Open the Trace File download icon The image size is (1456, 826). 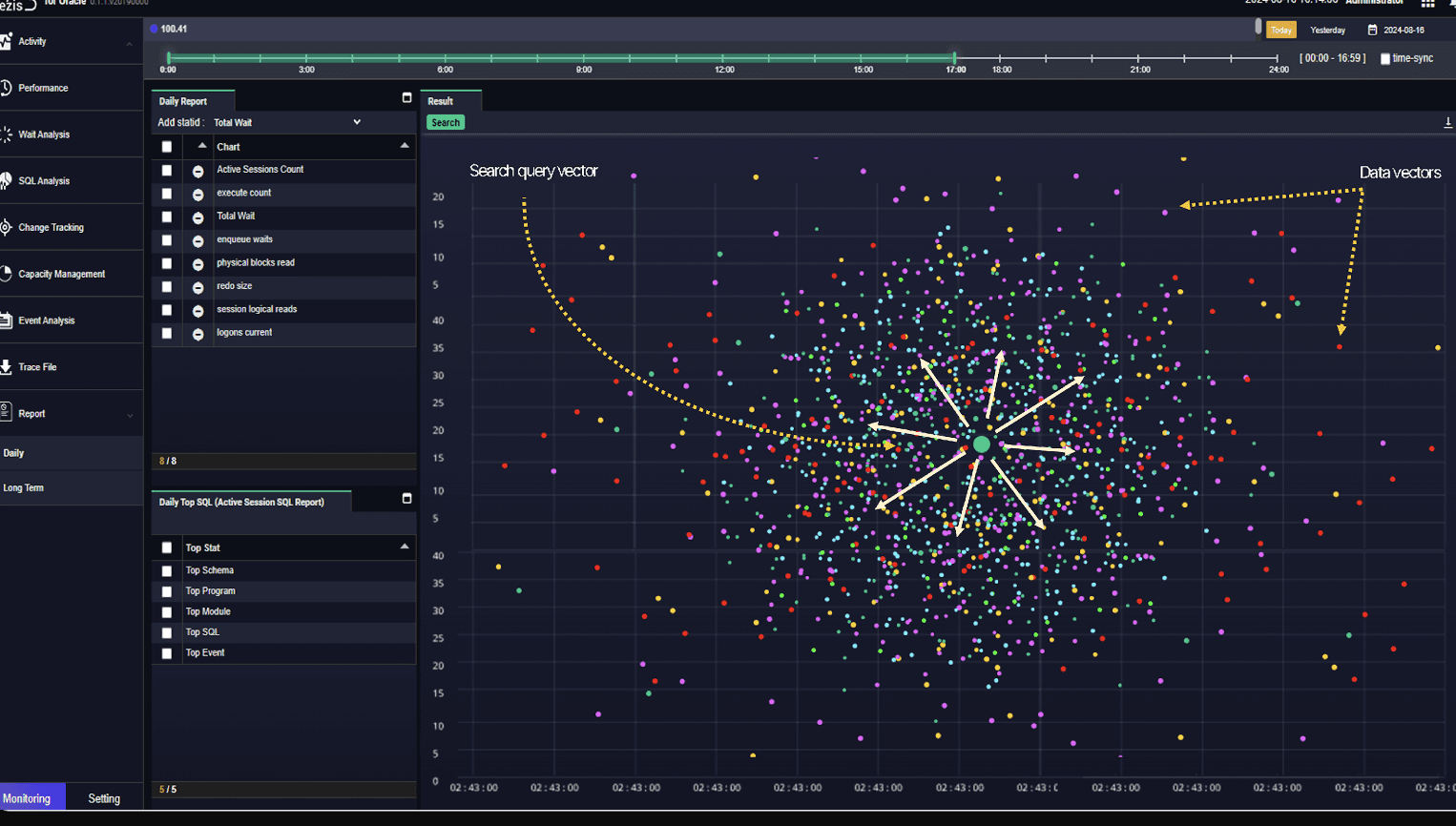(x=6, y=367)
